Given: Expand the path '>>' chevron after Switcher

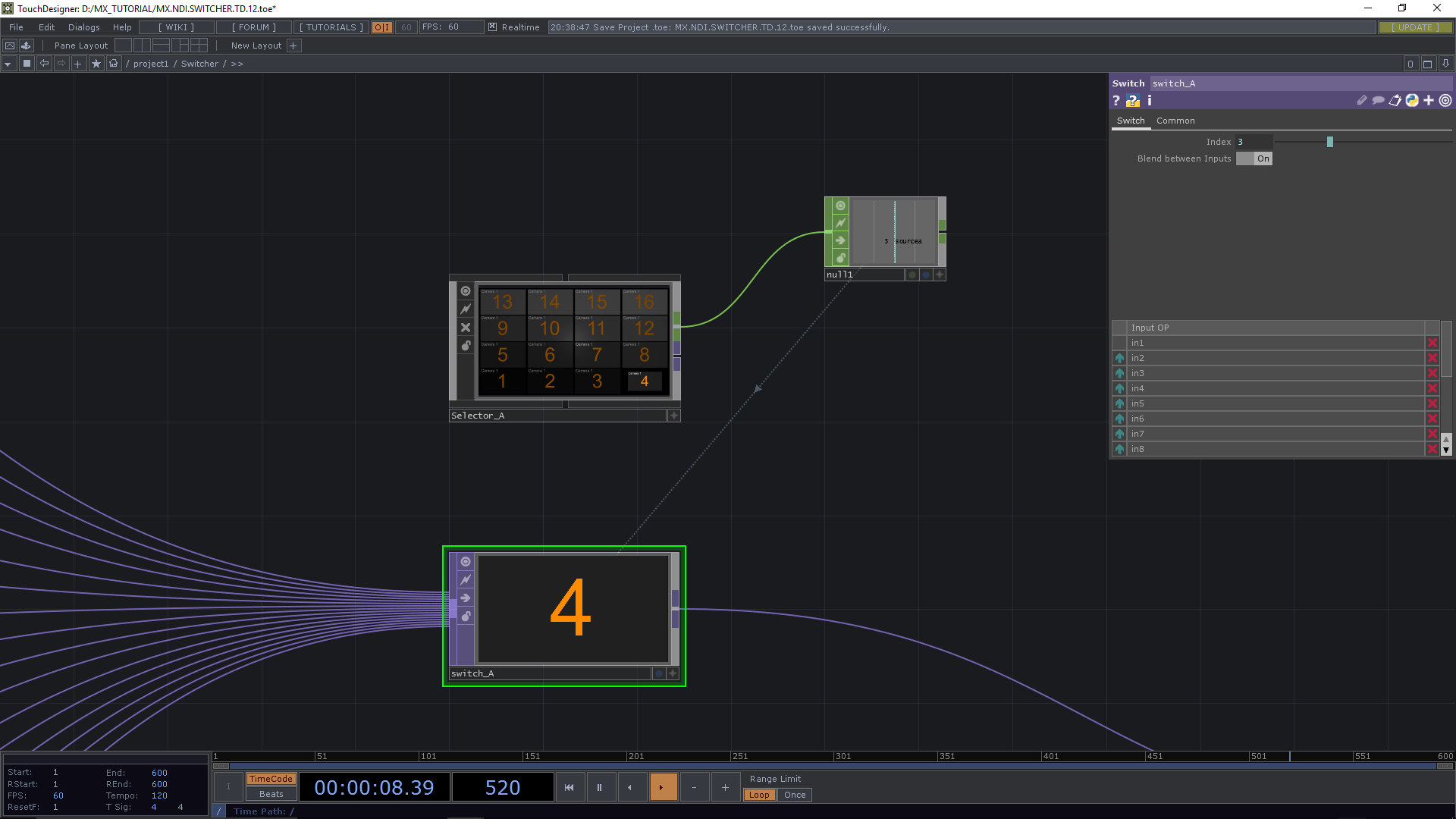Looking at the screenshot, I should tap(237, 64).
